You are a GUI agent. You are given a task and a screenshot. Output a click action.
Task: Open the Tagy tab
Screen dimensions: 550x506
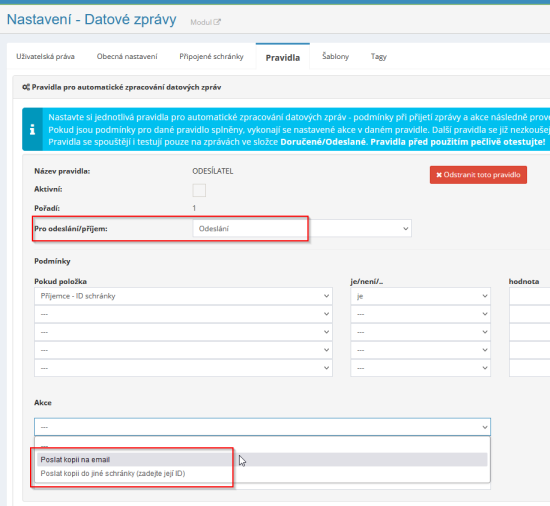pos(379,56)
